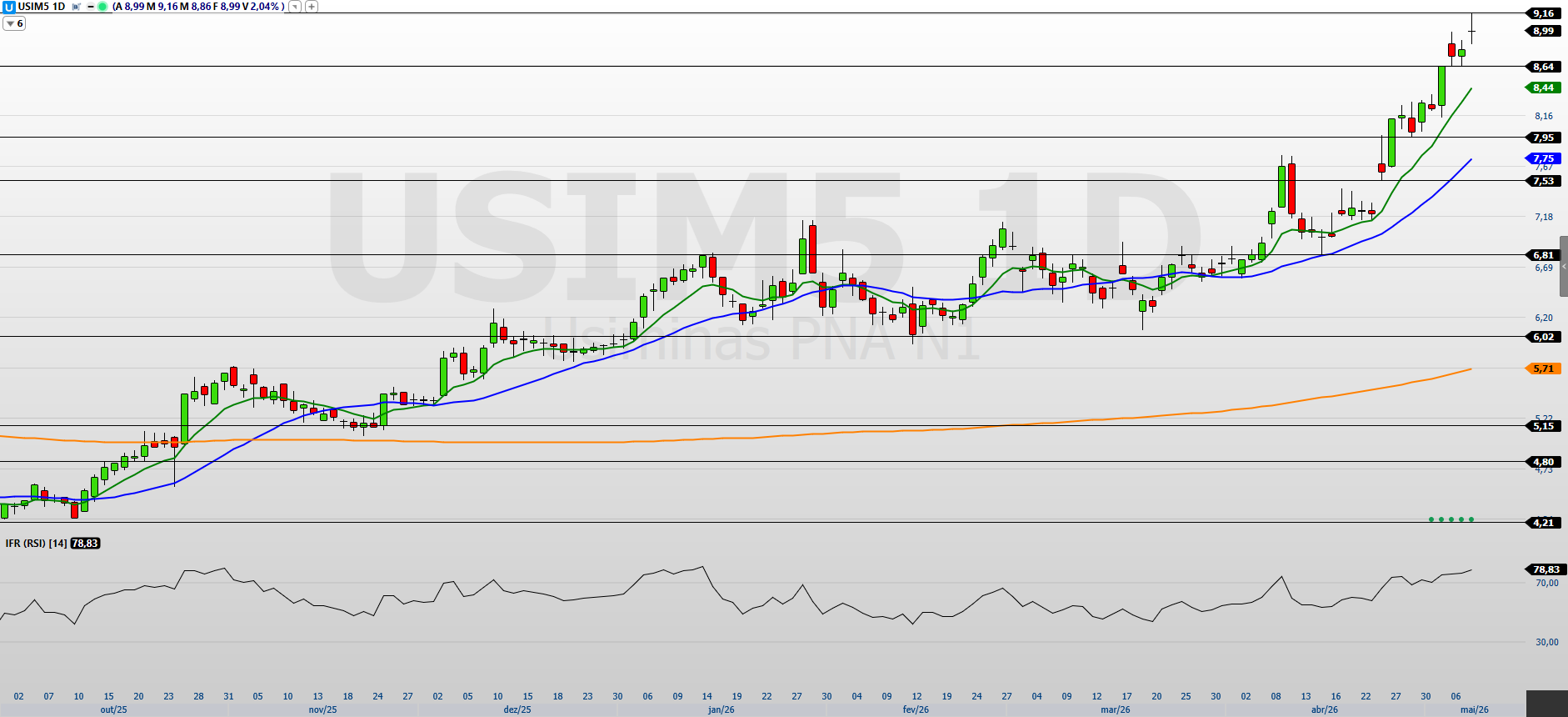
Task: Click the jan/26 month label on the time axis
Action: click(x=722, y=709)
